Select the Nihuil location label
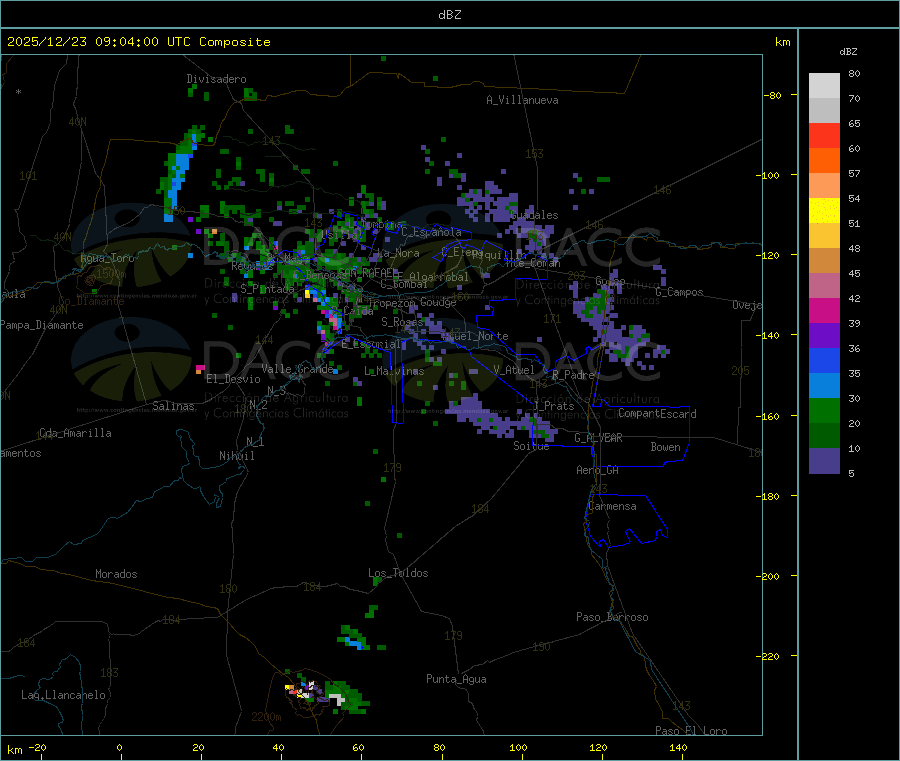900x761 pixels. click(236, 456)
